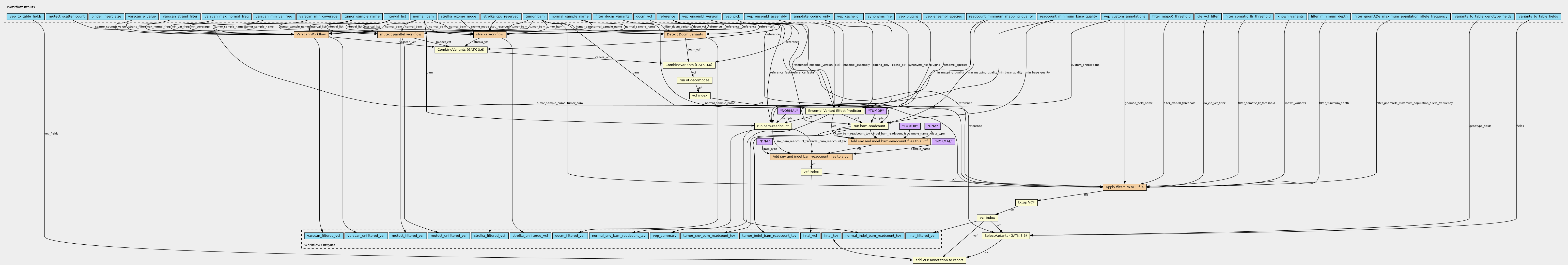
Task: Select the Detect Docm variants step
Action: point(684,35)
